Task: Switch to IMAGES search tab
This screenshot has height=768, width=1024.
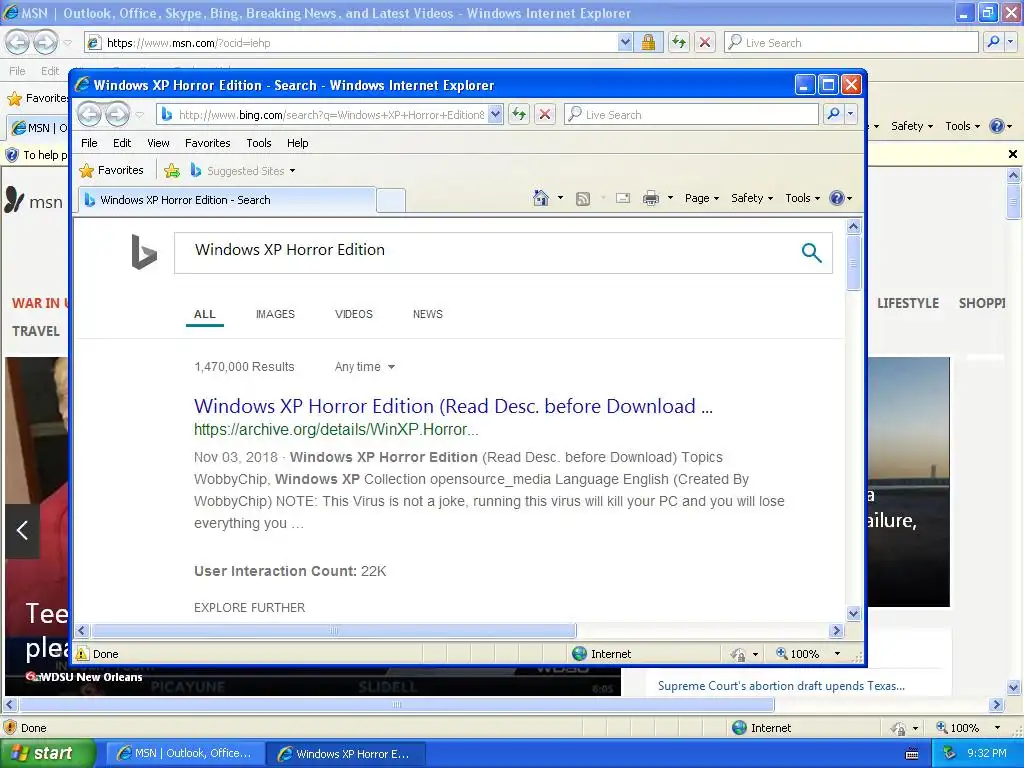Action: click(x=275, y=314)
